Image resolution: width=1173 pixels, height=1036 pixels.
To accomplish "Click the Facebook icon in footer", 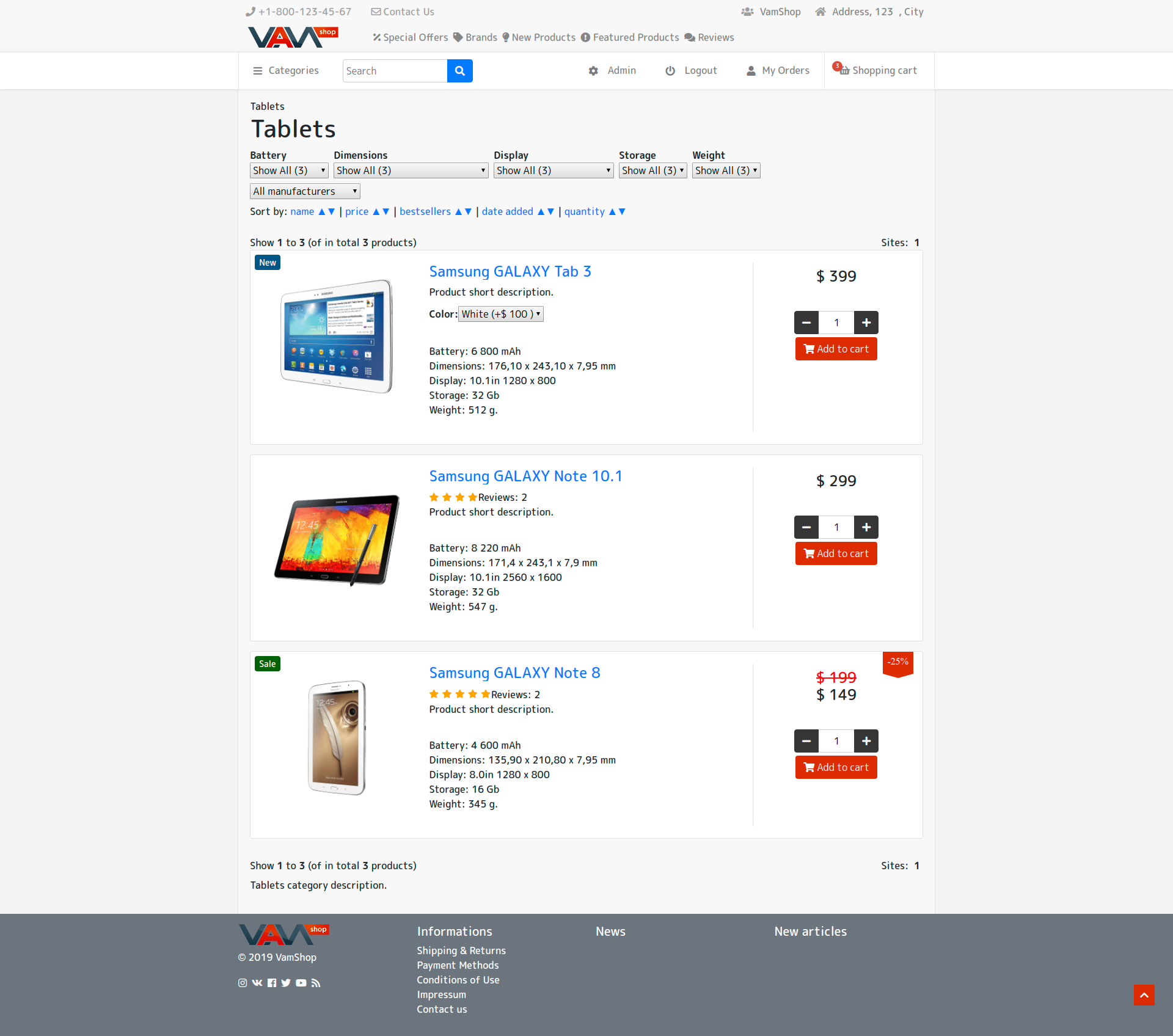I will (272, 983).
